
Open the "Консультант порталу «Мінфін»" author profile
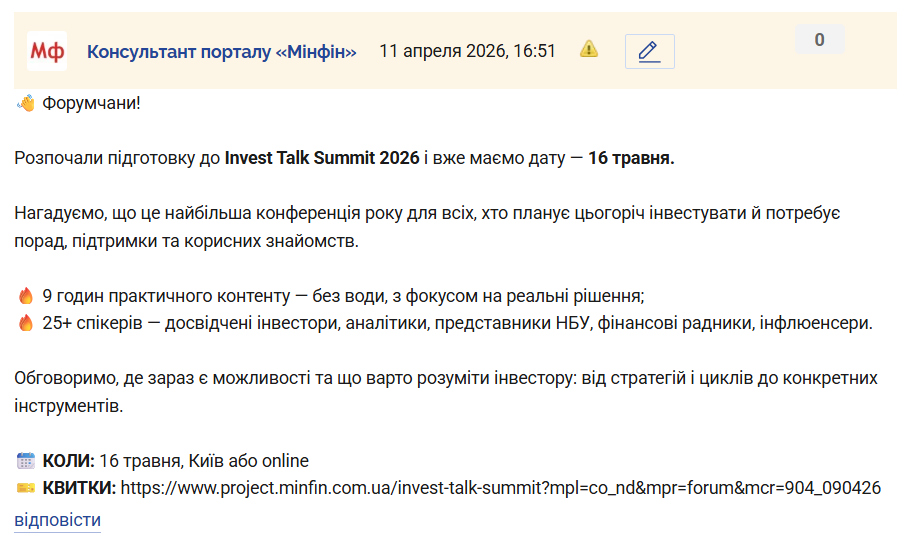[x=222, y=51]
